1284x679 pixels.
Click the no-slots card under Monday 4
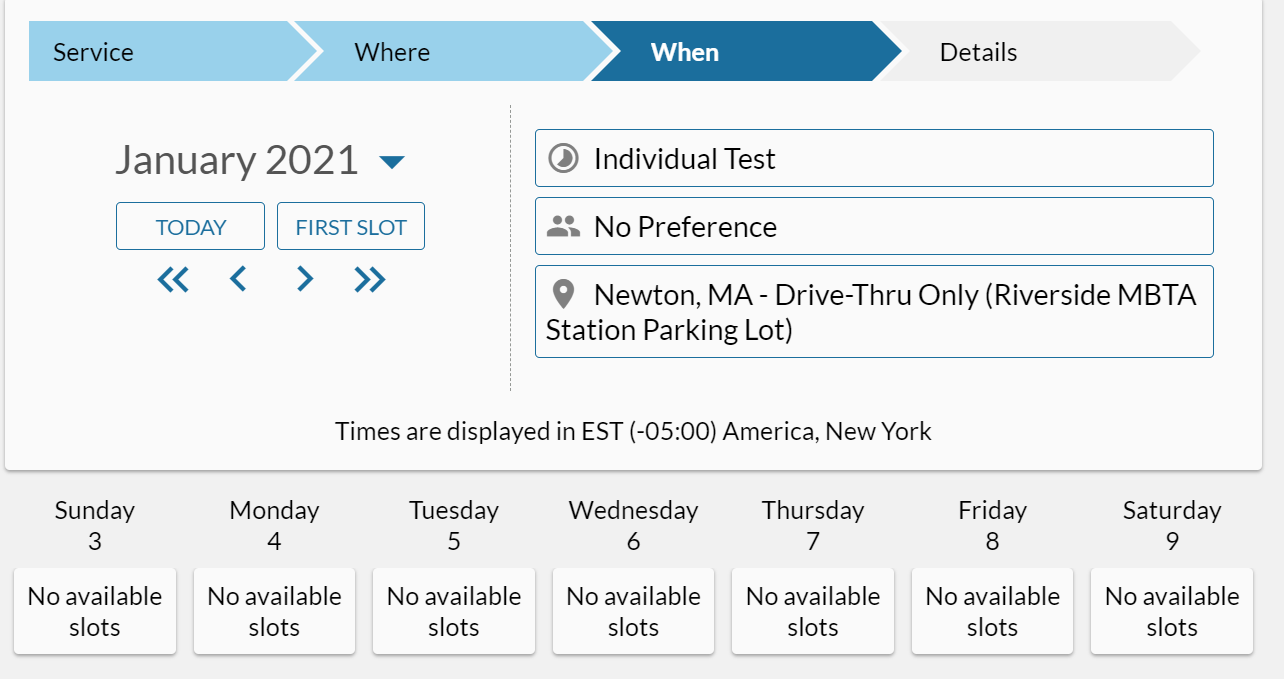[x=274, y=612]
